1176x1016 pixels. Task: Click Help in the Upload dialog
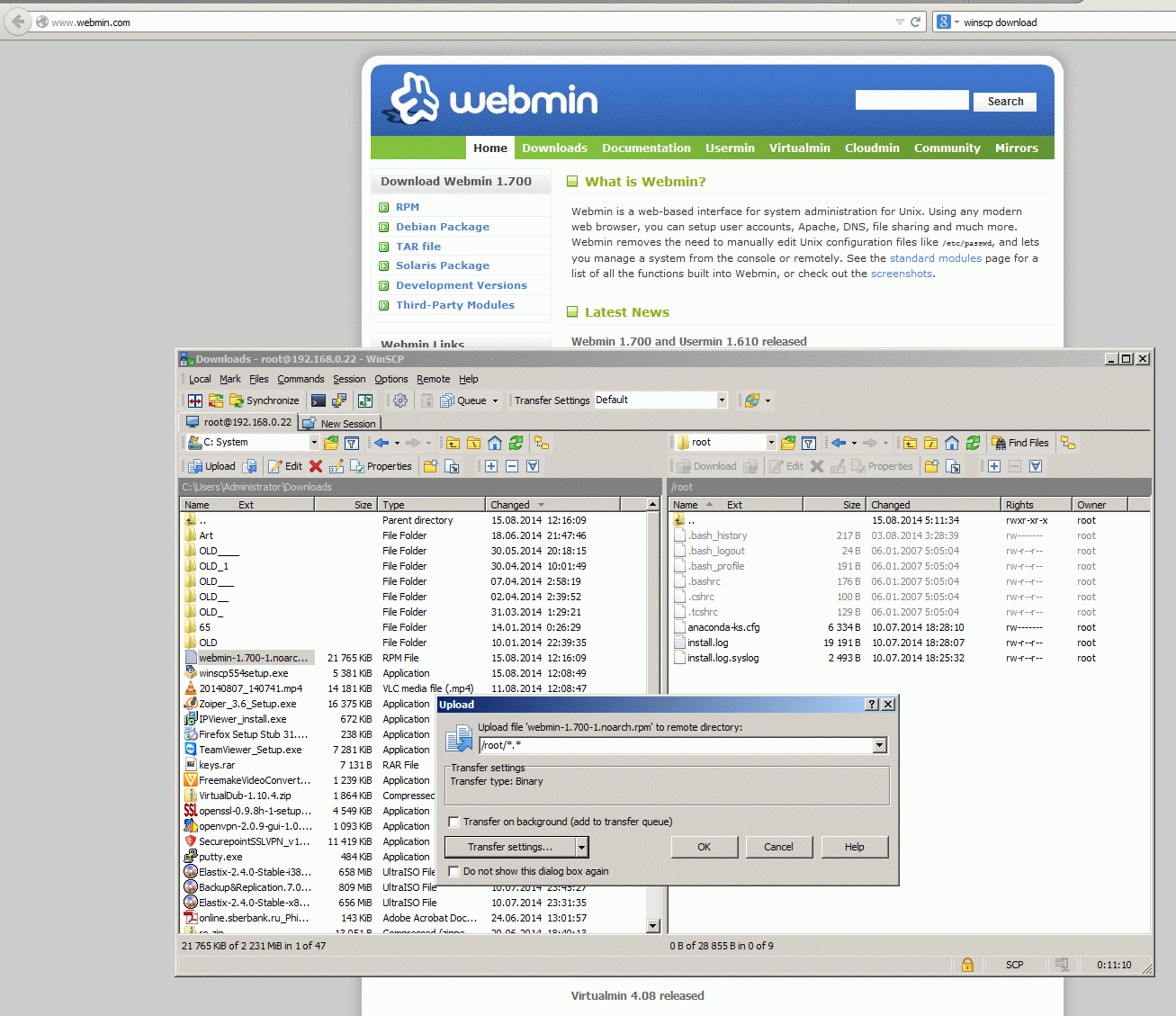click(855, 847)
